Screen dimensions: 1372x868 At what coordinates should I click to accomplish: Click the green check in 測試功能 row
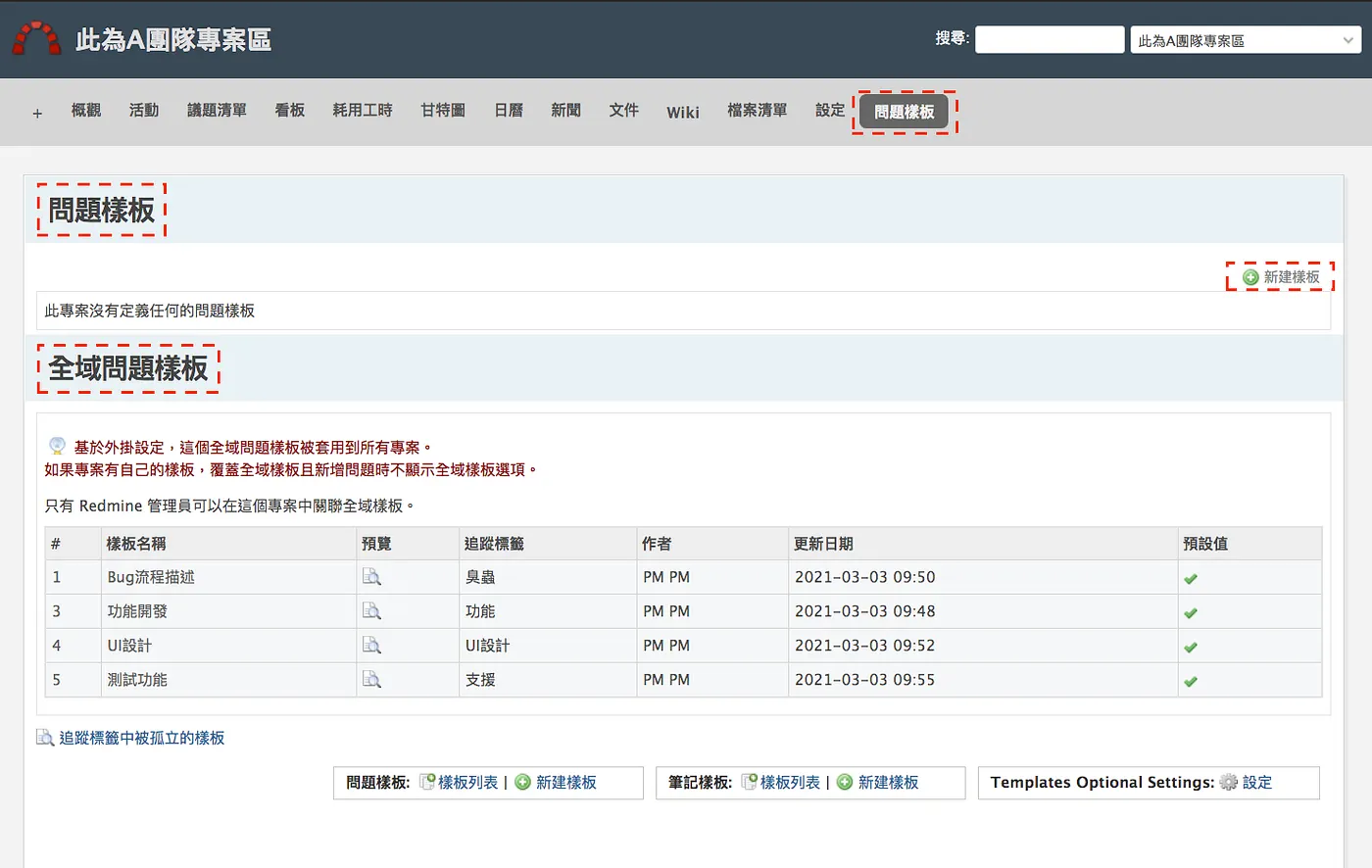[1191, 681]
